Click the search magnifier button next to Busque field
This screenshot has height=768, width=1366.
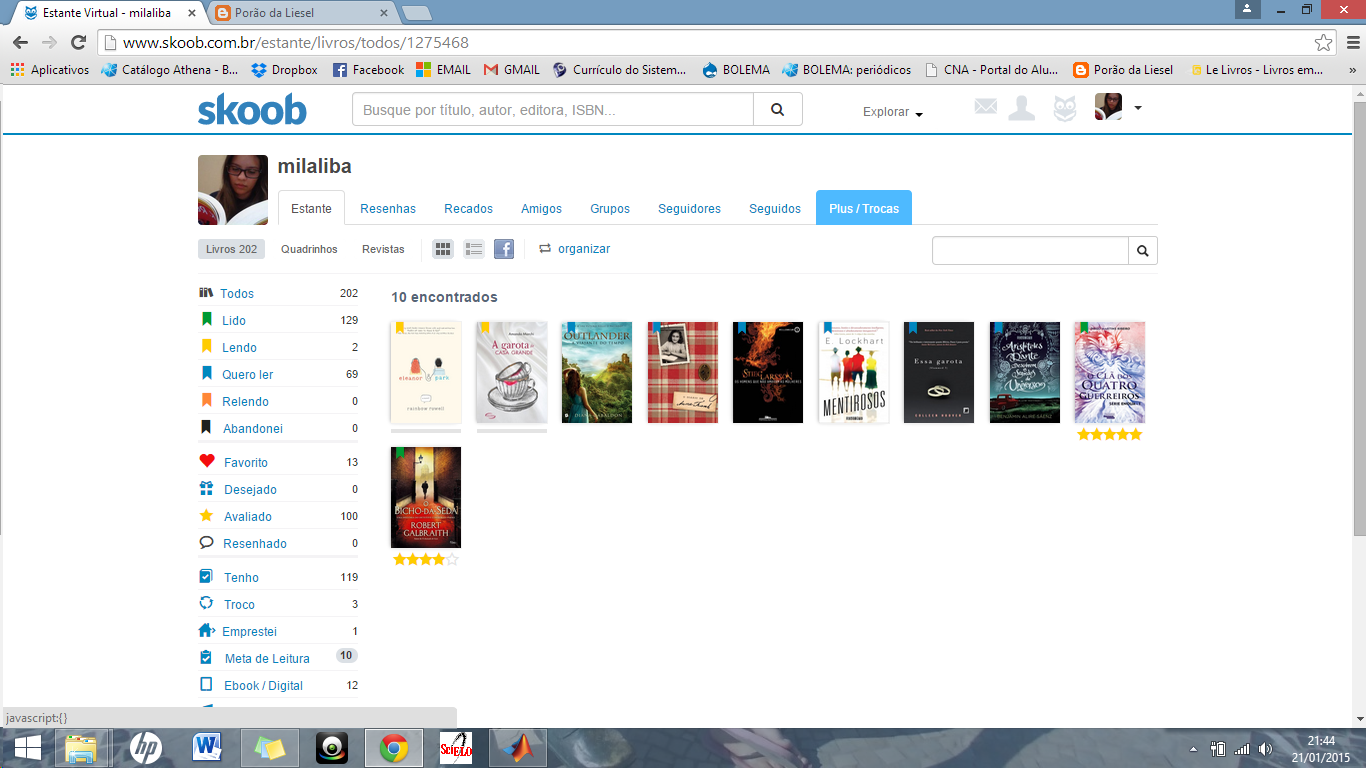[777, 110]
